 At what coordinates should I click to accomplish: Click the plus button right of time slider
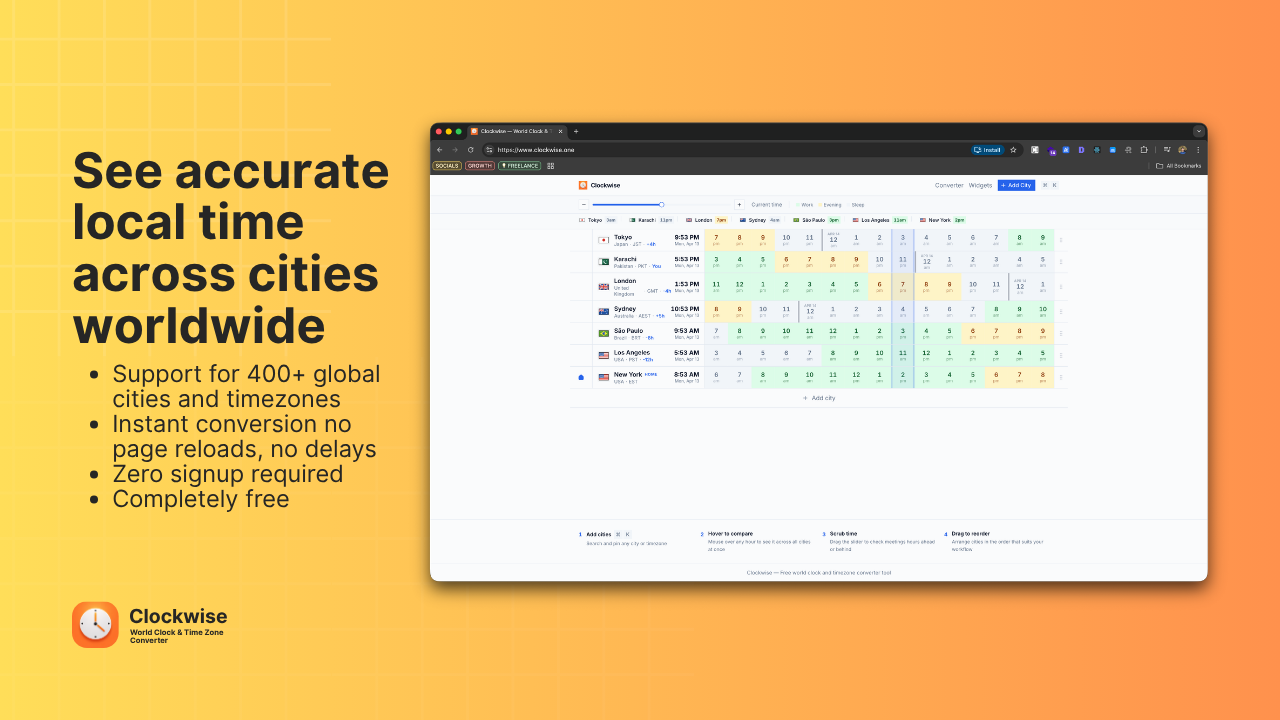739,204
